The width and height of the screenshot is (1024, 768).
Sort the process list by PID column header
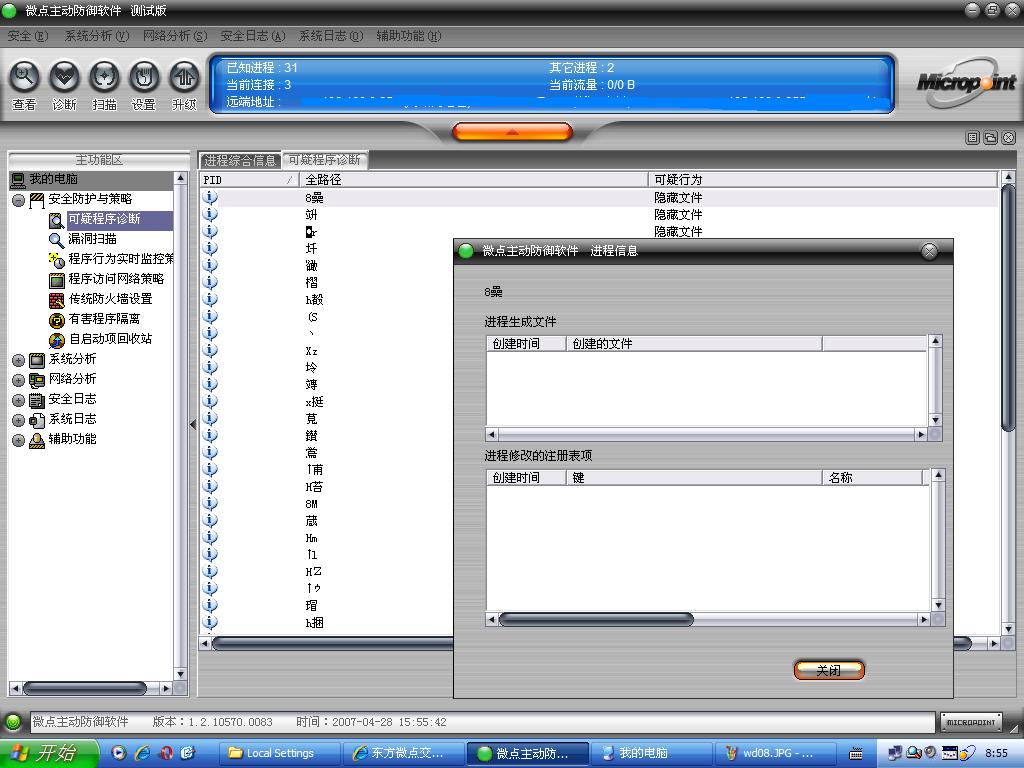[249, 180]
